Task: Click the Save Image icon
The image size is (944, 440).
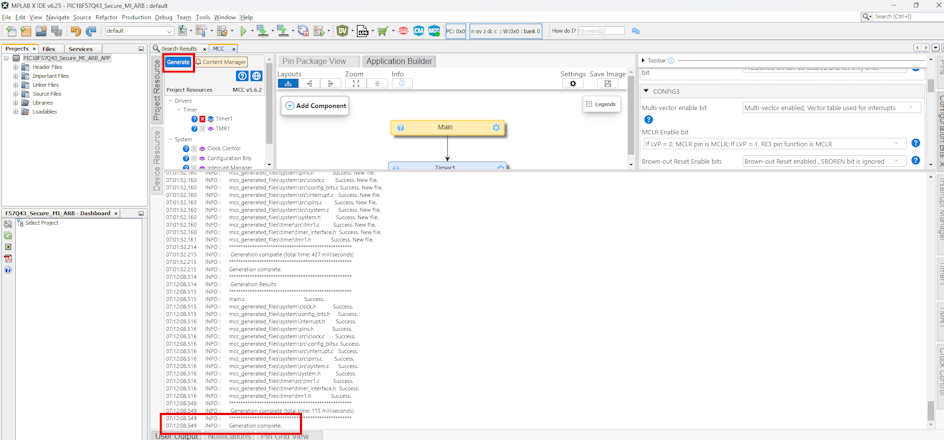Action: pyautogui.click(x=607, y=84)
